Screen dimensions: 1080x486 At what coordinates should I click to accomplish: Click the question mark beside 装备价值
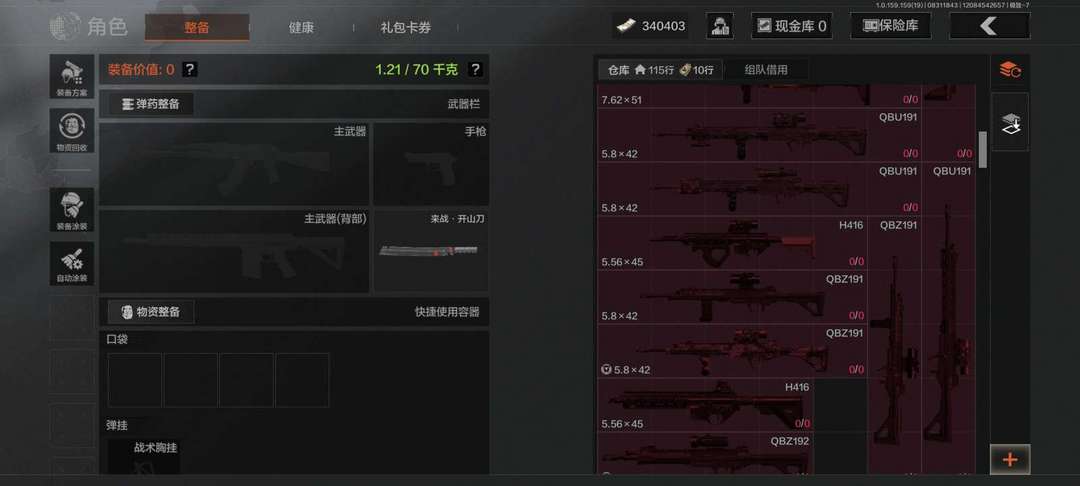point(189,70)
